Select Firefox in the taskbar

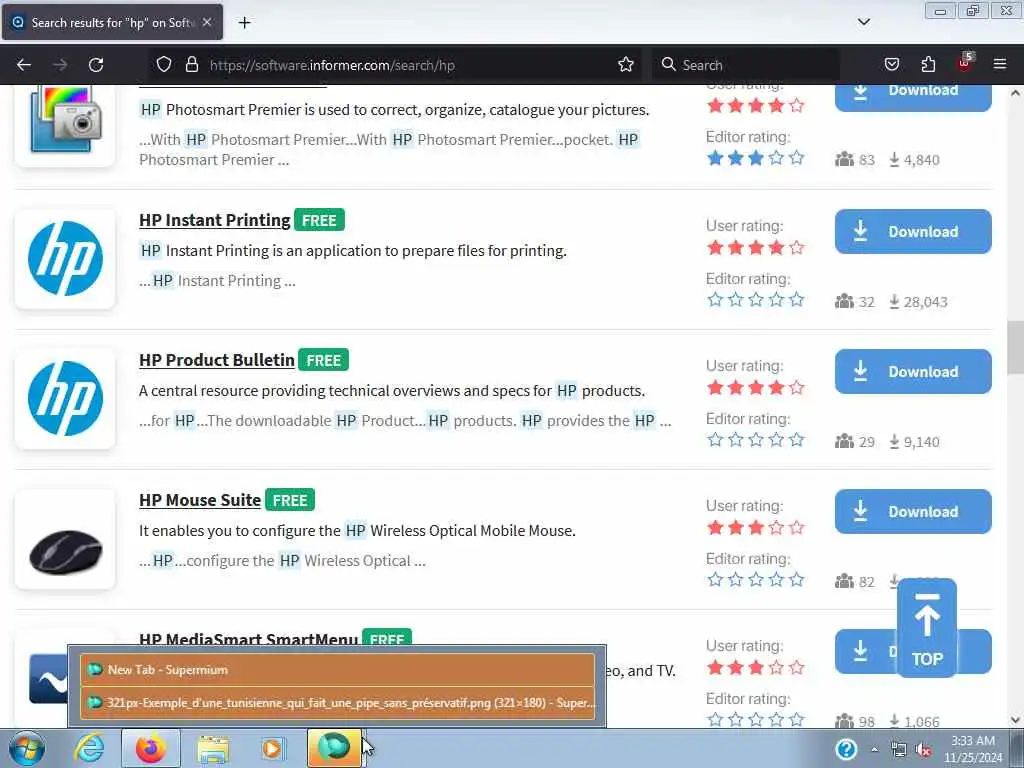pyautogui.click(x=151, y=748)
